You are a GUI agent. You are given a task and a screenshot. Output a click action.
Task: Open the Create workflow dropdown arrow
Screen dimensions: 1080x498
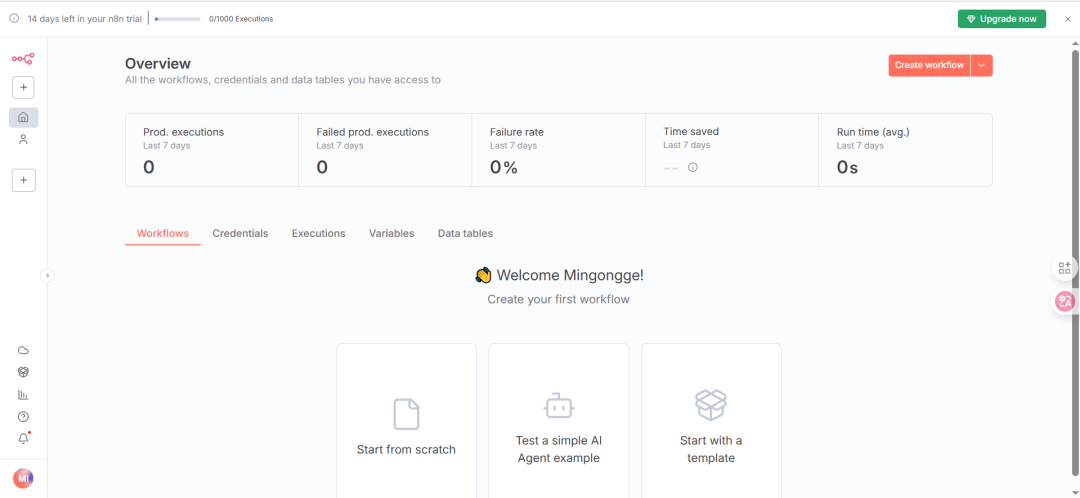[x=982, y=65]
